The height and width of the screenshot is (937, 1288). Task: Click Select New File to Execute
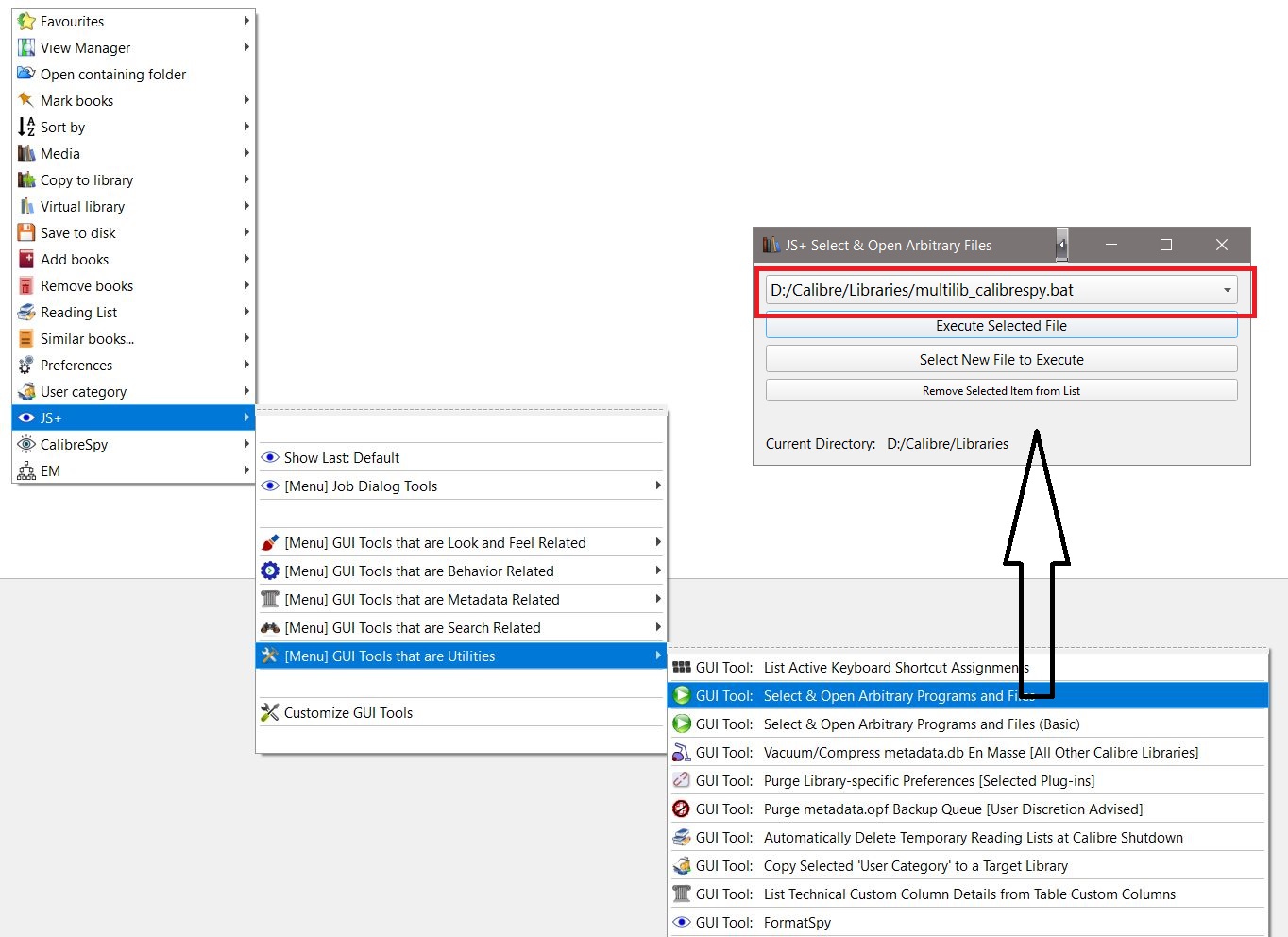pyautogui.click(x=1001, y=359)
